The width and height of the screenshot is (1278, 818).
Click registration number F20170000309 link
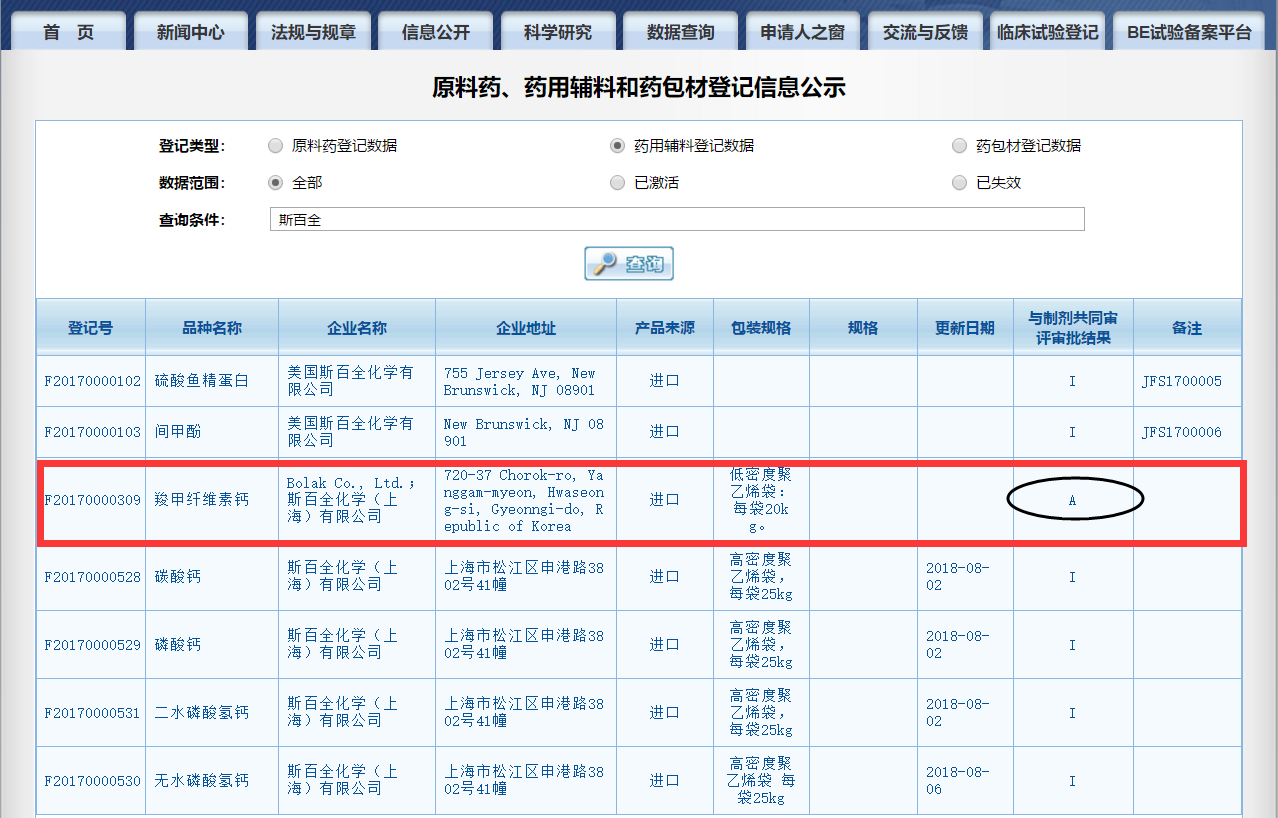[x=92, y=500]
